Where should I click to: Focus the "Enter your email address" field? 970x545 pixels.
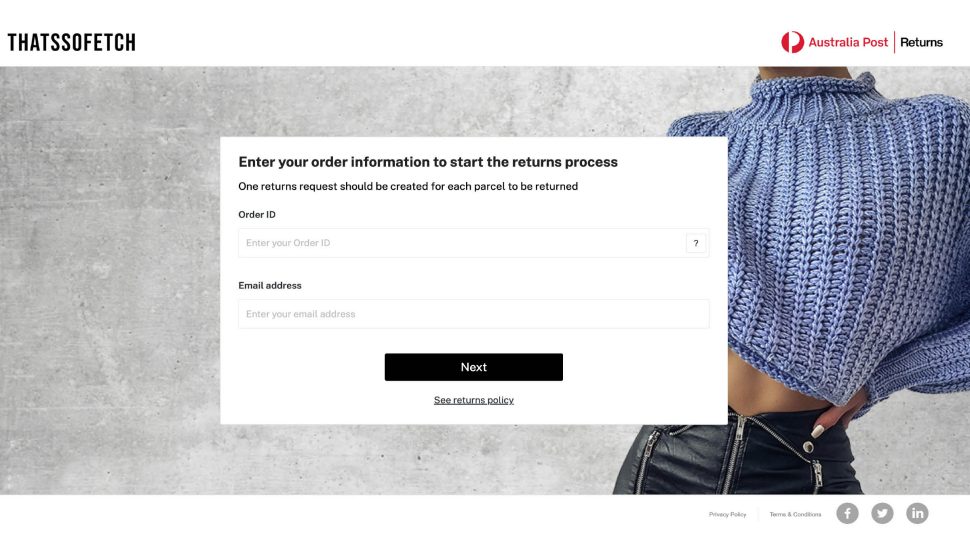point(473,314)
